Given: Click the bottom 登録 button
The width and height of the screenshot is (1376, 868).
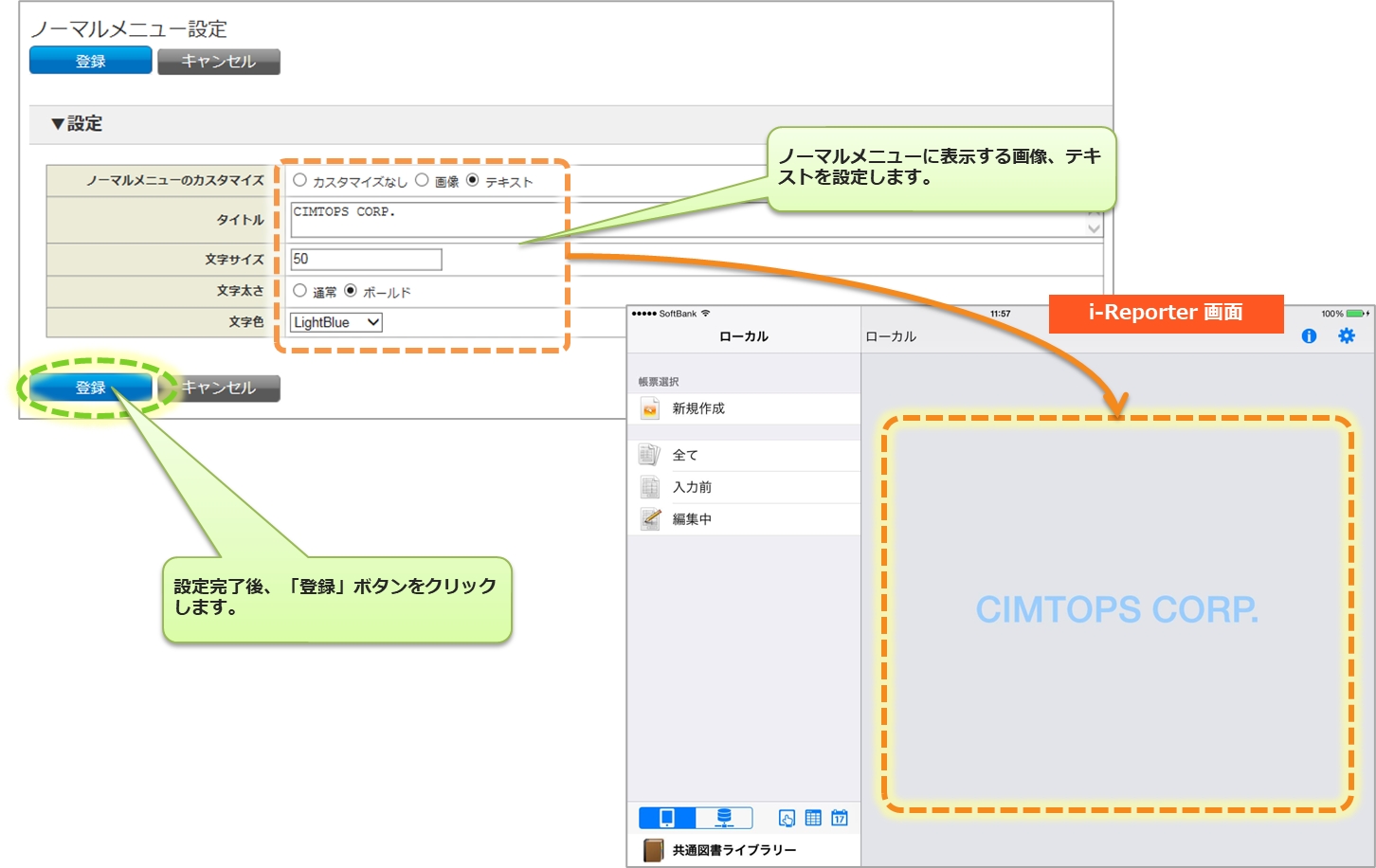Looking at the screenshot, I should [91, 388].
